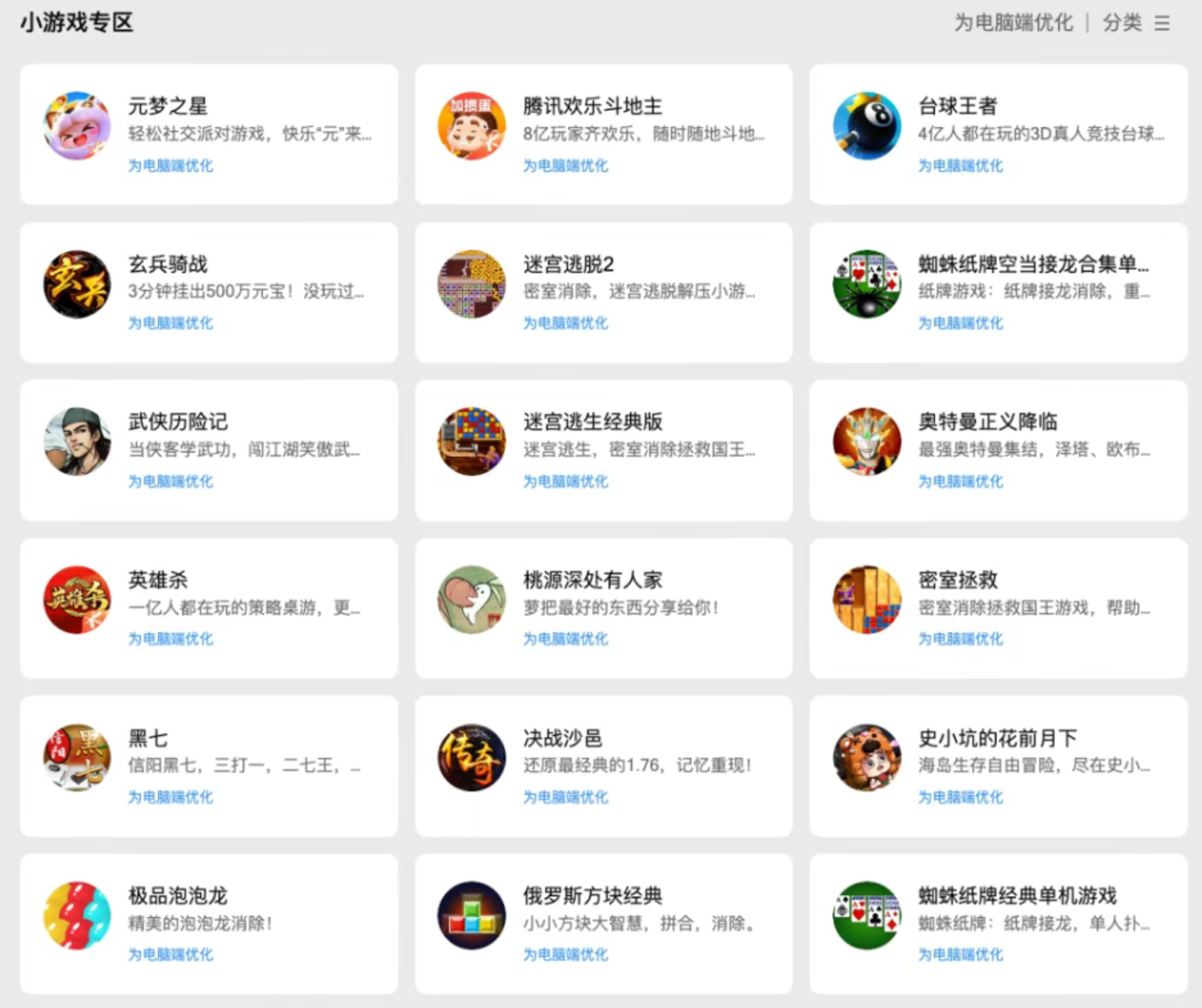Open the 决战沙邑 game icon

click(471, 758)
